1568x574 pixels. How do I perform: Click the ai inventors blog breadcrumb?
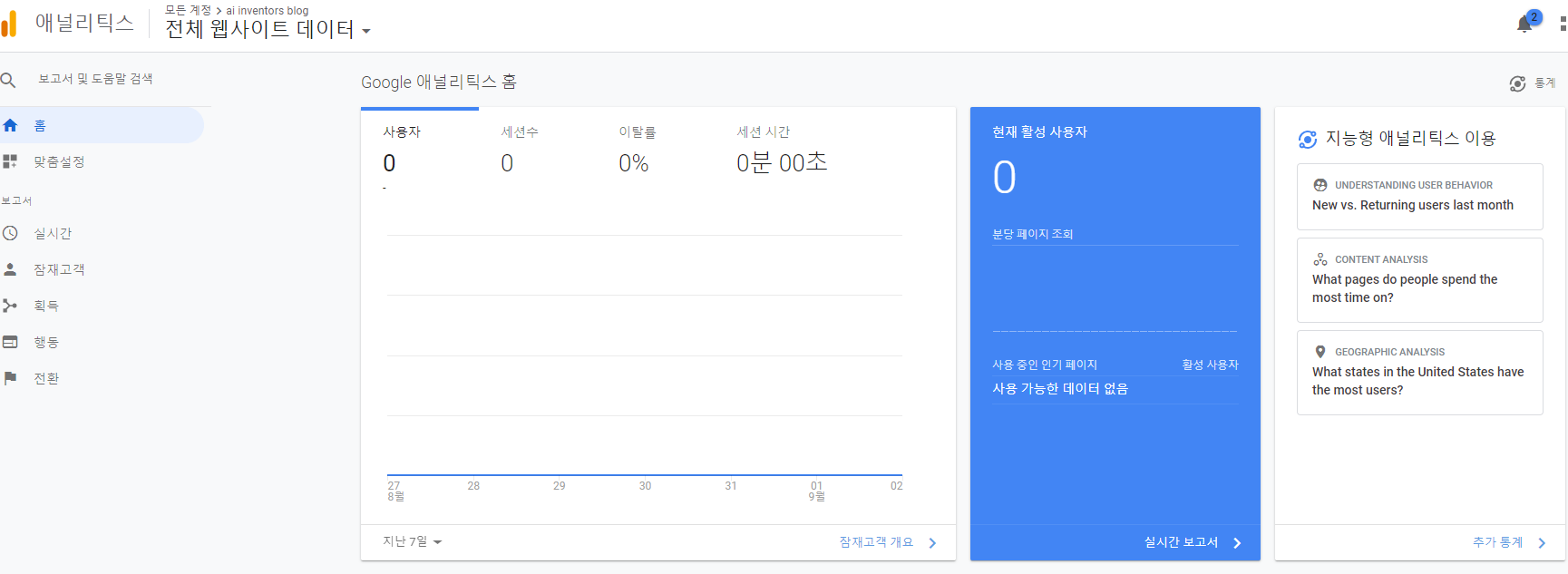(x=268, y=11)
